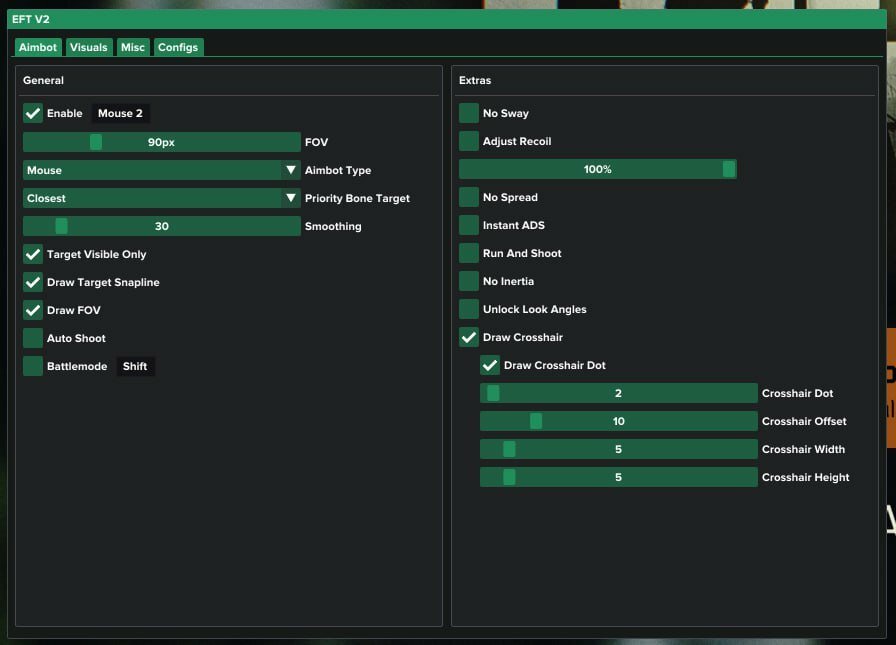Uncheck Target Visible Only
This screenshot has height=645, width=896.
(x=33, y=254)
